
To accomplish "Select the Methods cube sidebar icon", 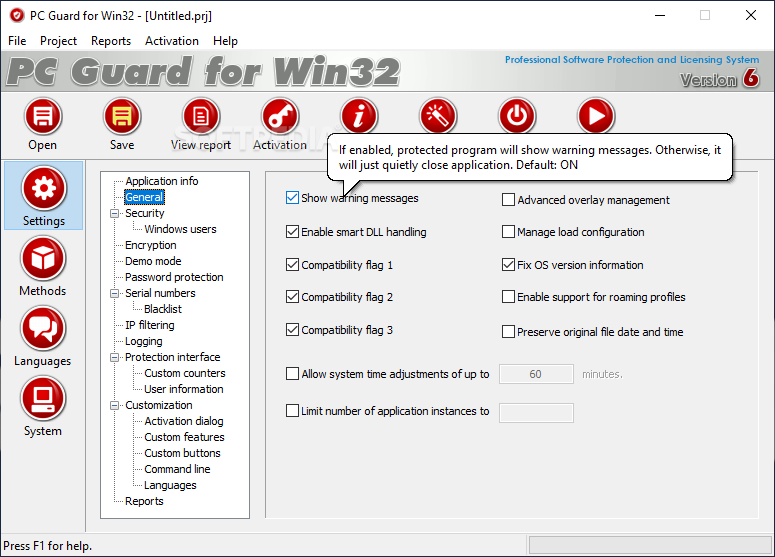I will [x=43, y=258].
